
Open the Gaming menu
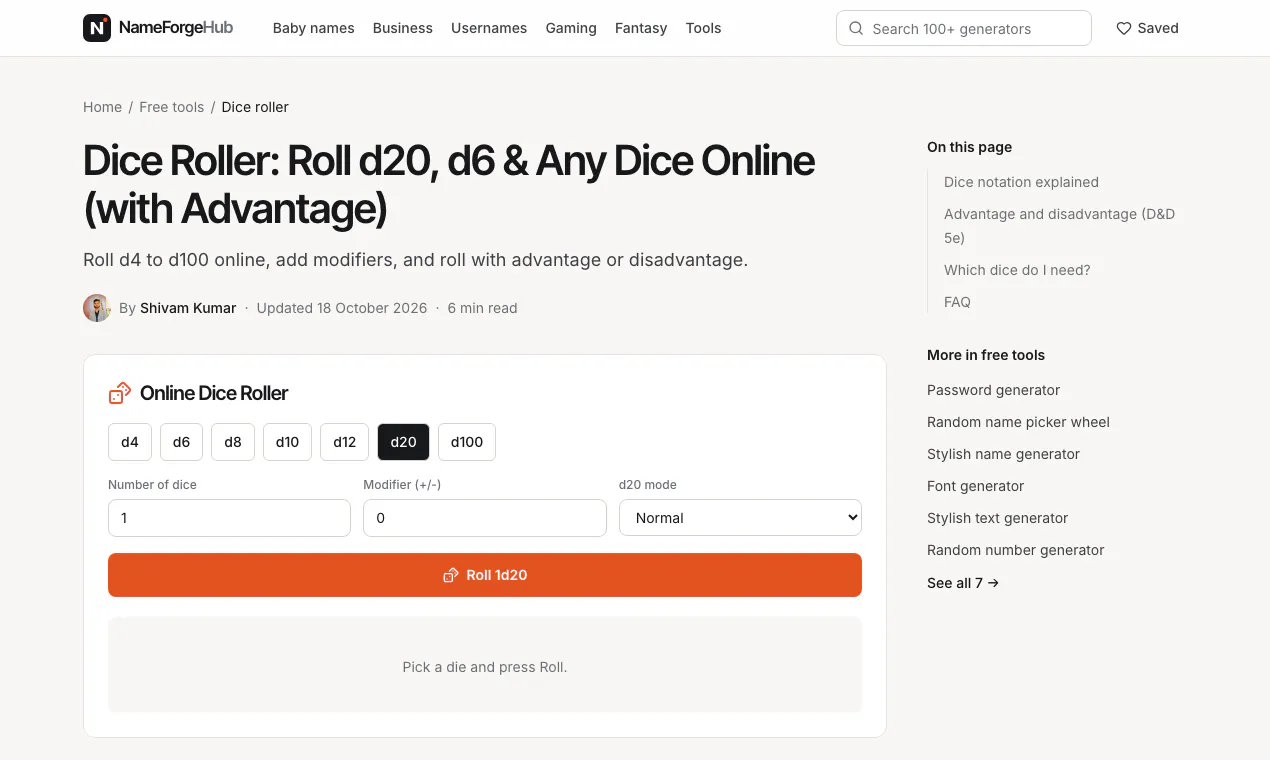[571, 28]
